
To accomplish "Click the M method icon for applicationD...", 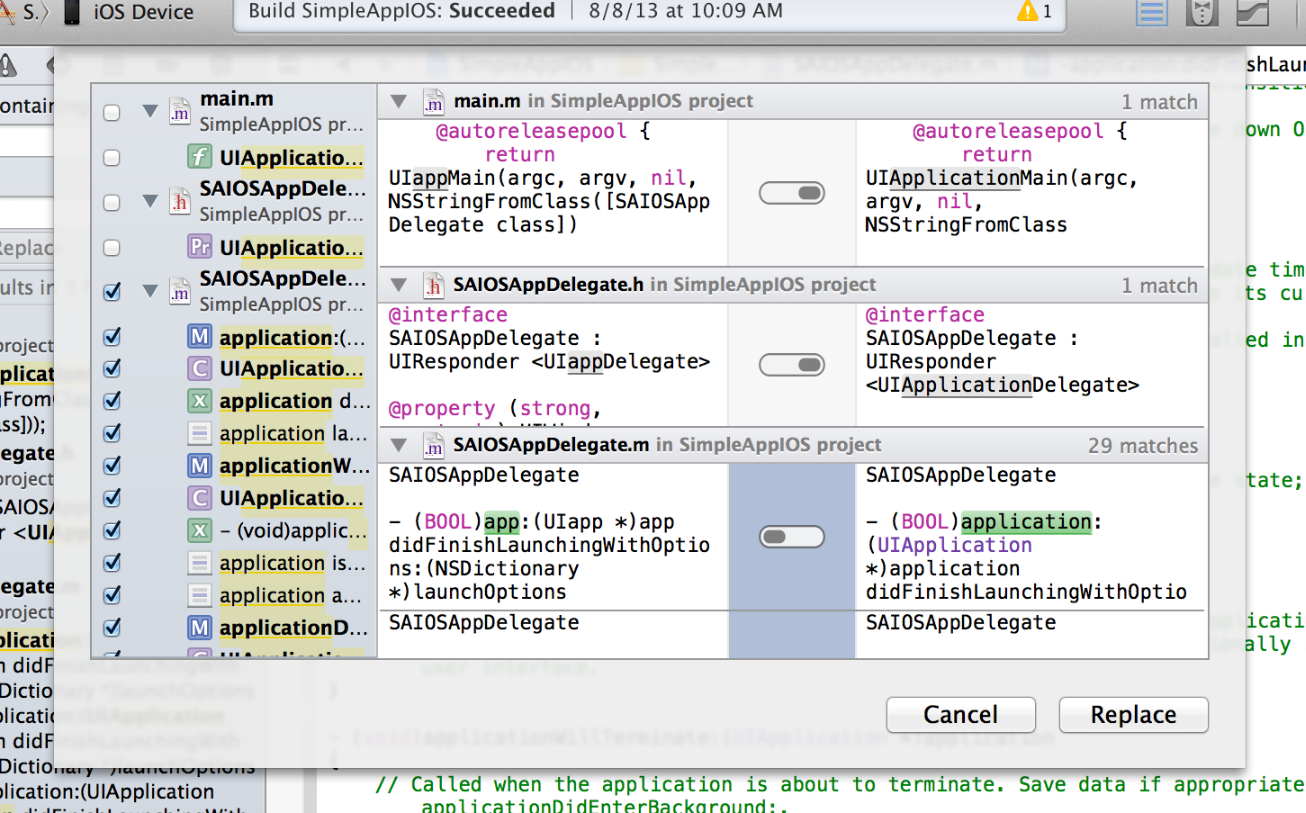I will [x=200, y=627].
